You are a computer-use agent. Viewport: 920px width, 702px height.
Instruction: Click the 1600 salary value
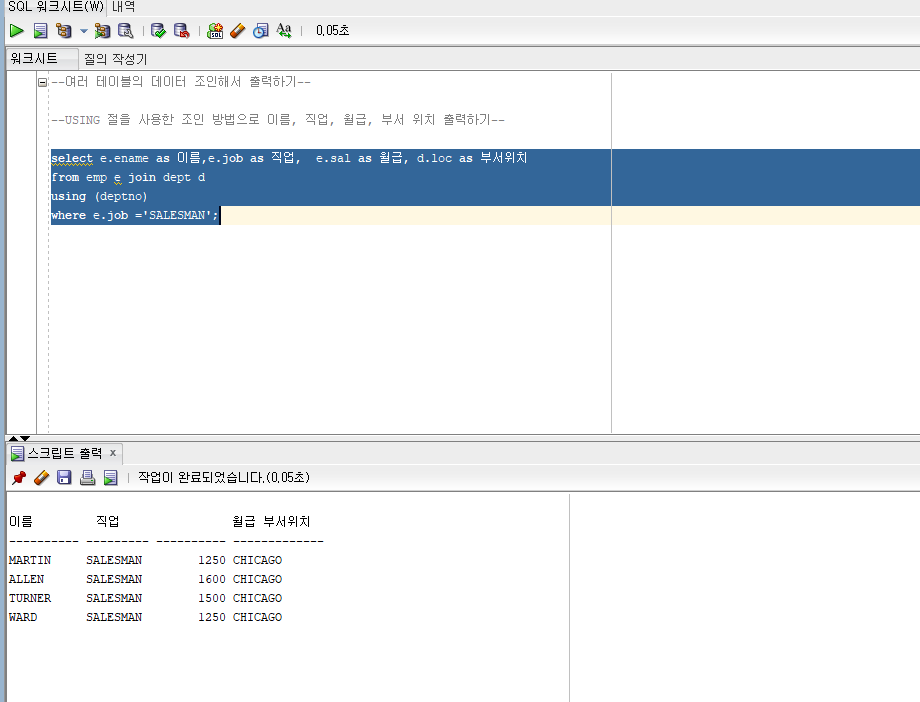coord(212,579)
